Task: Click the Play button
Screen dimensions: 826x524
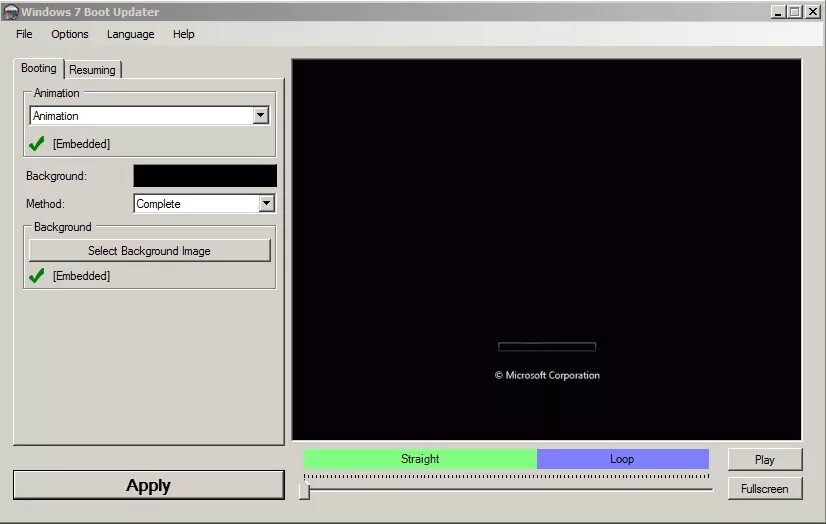Action: pos(765,460)
